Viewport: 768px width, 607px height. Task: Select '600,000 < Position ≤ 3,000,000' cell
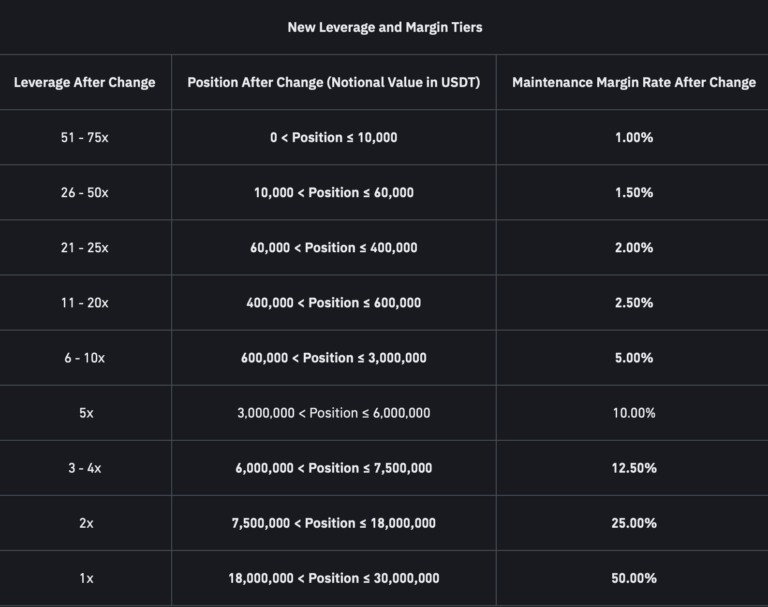[333, 357]
